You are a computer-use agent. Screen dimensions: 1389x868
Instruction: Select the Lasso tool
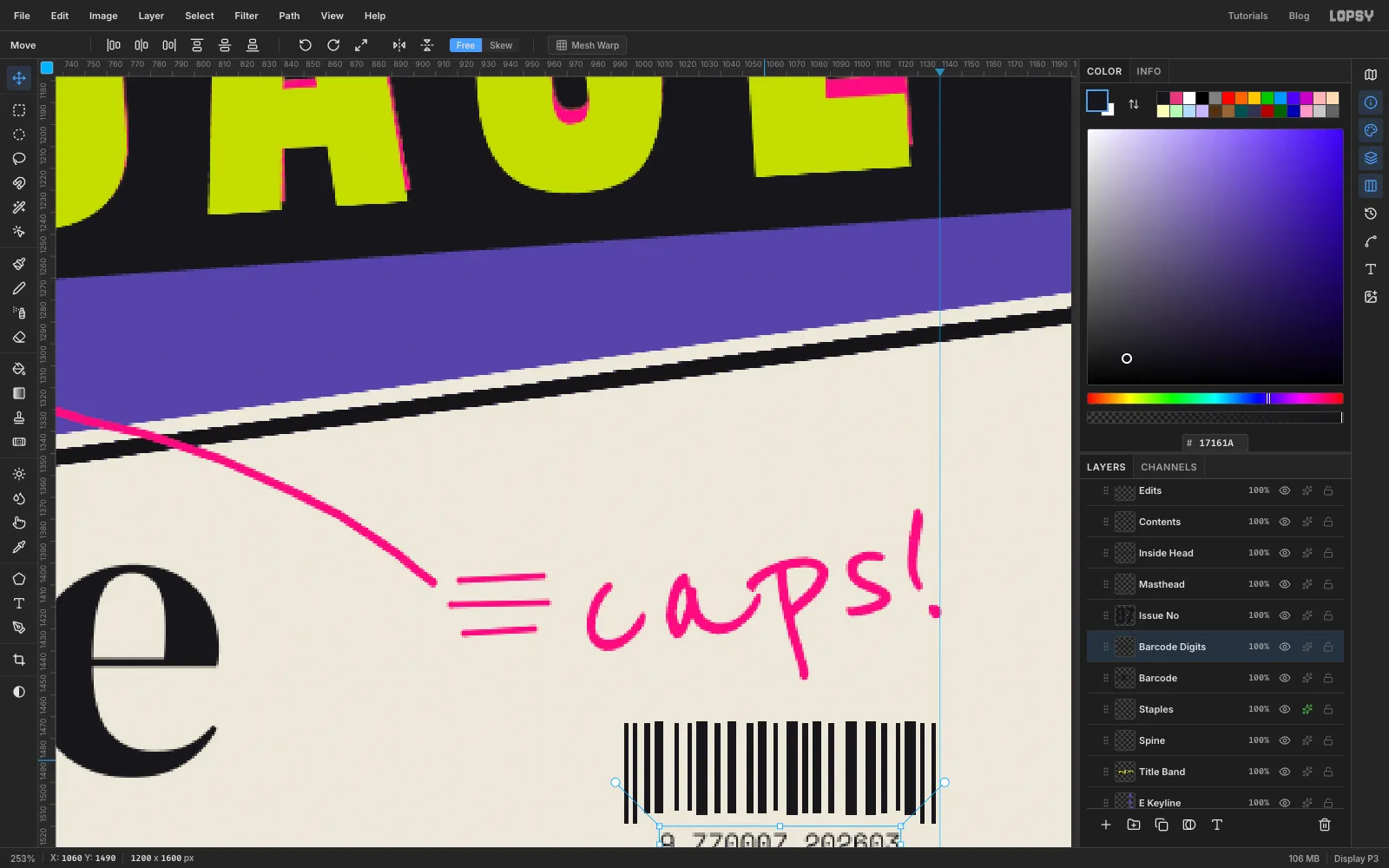pos(19,159)
